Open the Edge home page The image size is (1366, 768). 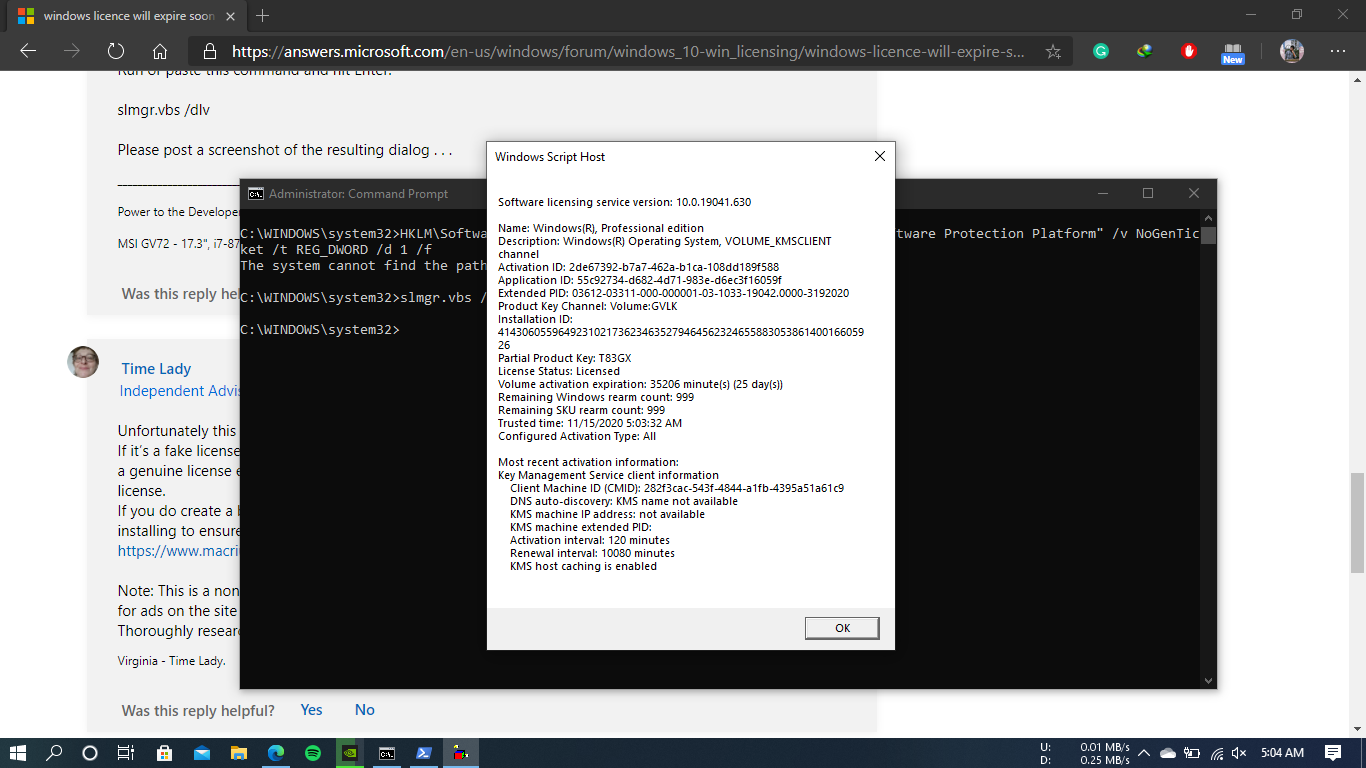pyautogui.click(x=160, y=51)
